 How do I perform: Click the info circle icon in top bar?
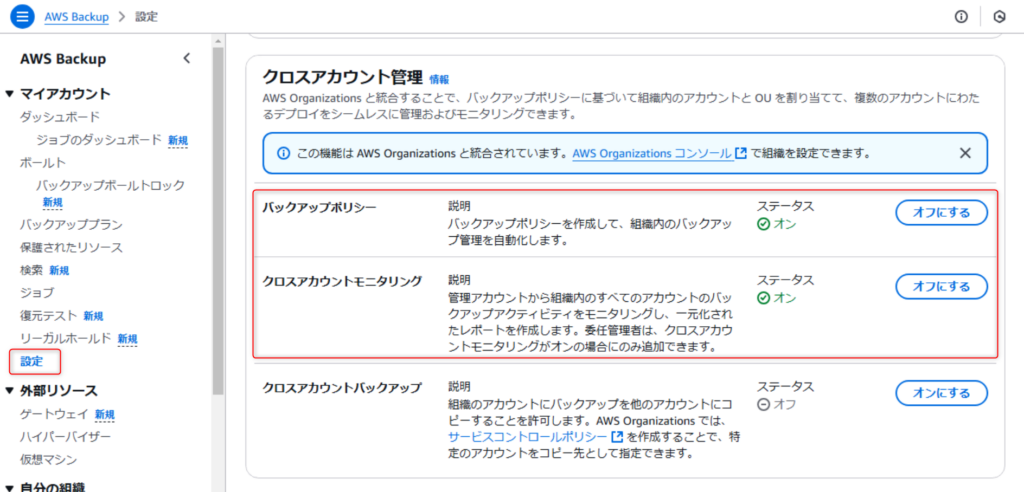pos(961,17)
